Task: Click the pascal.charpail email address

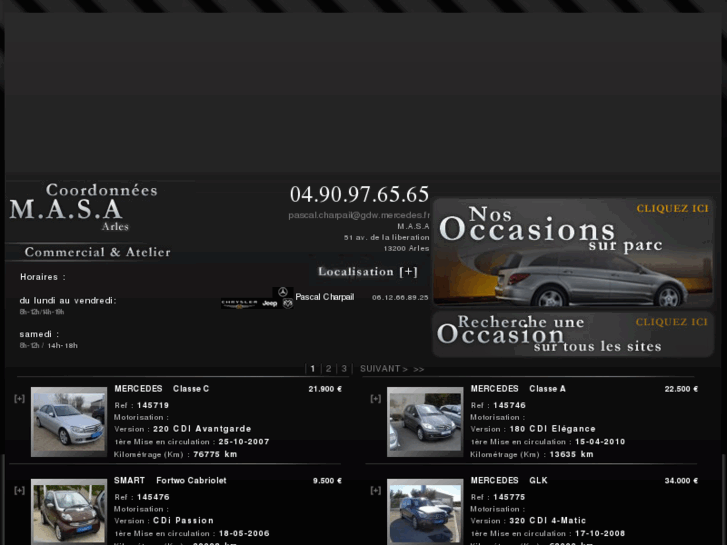Action: coord(359,215)
